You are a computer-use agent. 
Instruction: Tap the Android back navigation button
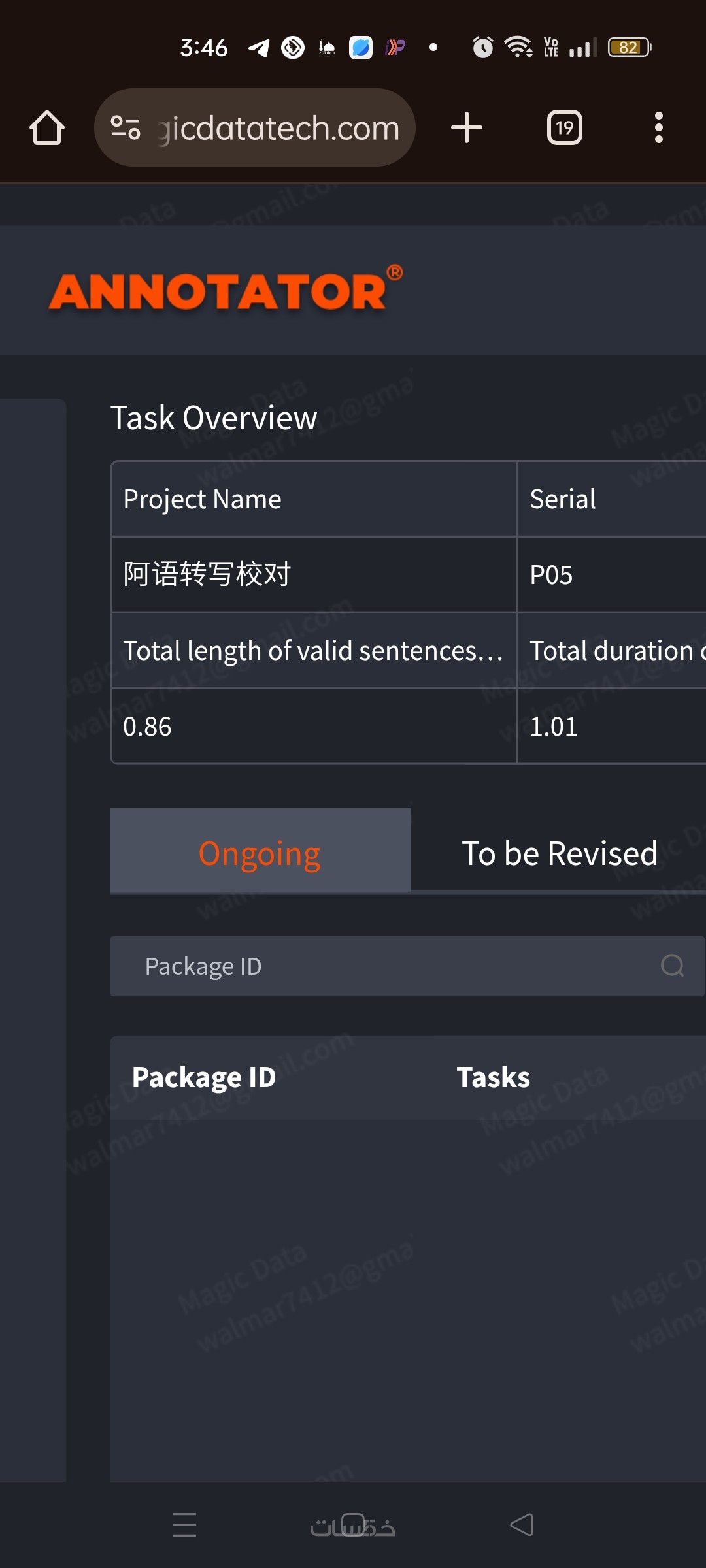click(x=522, y=1525)
